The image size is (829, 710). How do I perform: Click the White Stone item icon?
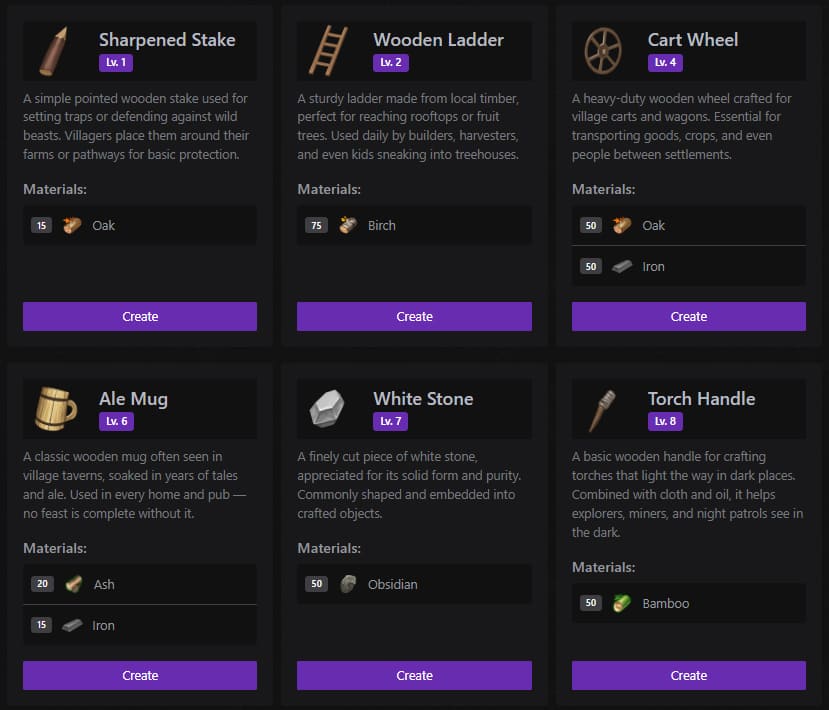point(327,409)
